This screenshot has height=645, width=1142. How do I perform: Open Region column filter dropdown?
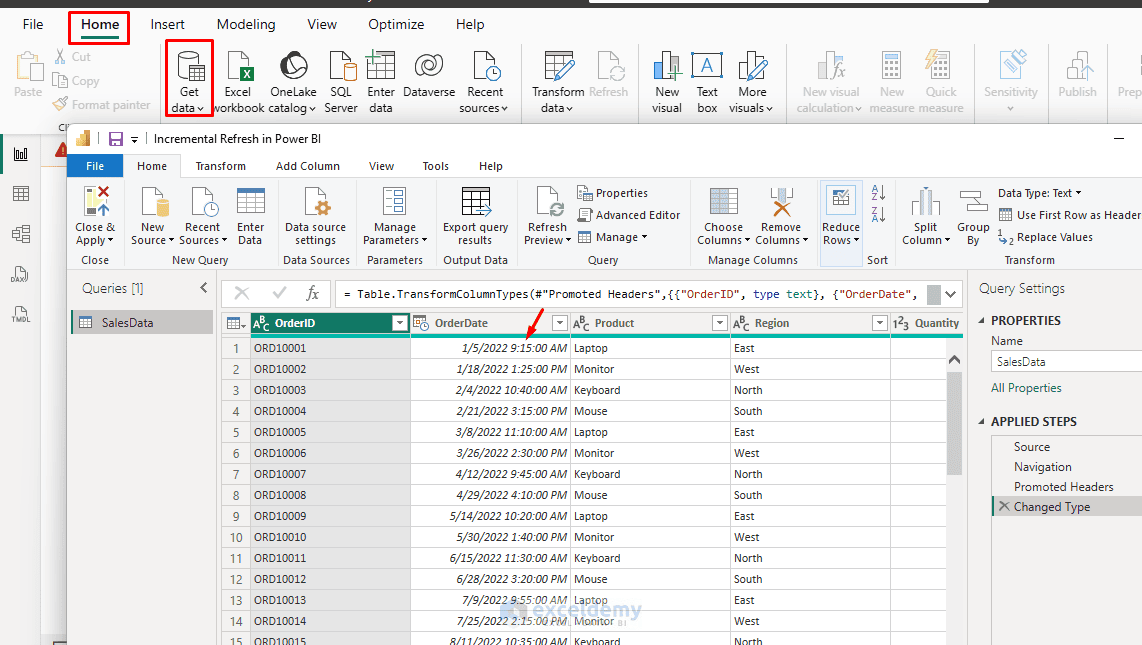[880, 323]
